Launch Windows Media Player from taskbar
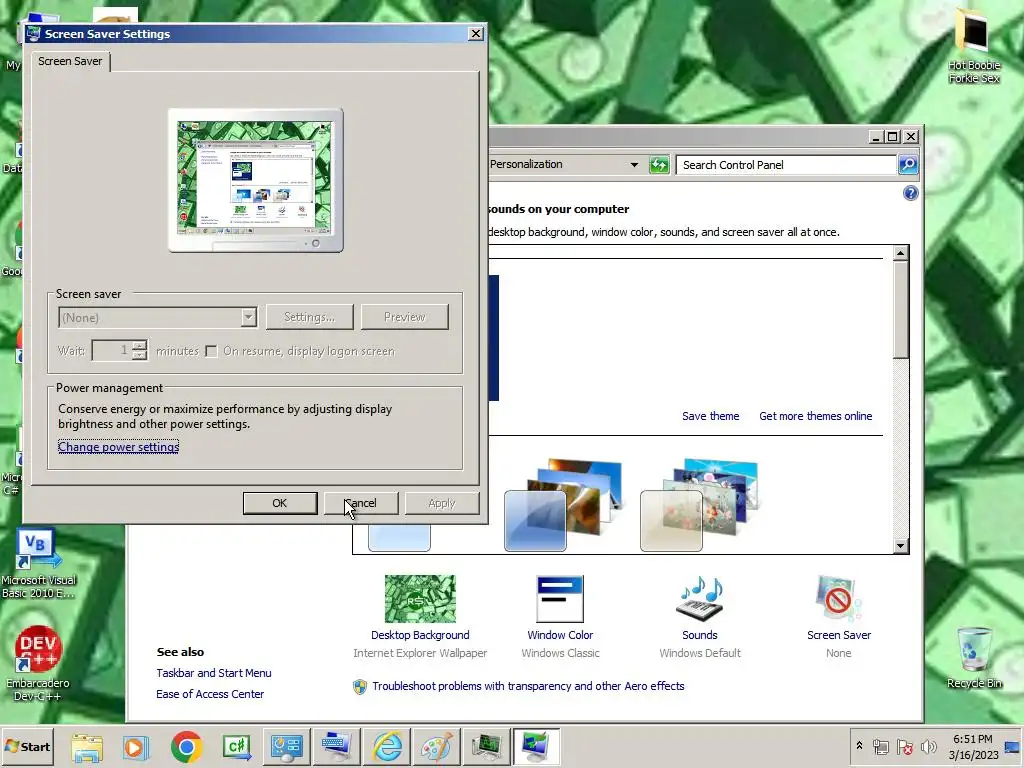This screenshot has height=768, width=1024. coord(136,746)
